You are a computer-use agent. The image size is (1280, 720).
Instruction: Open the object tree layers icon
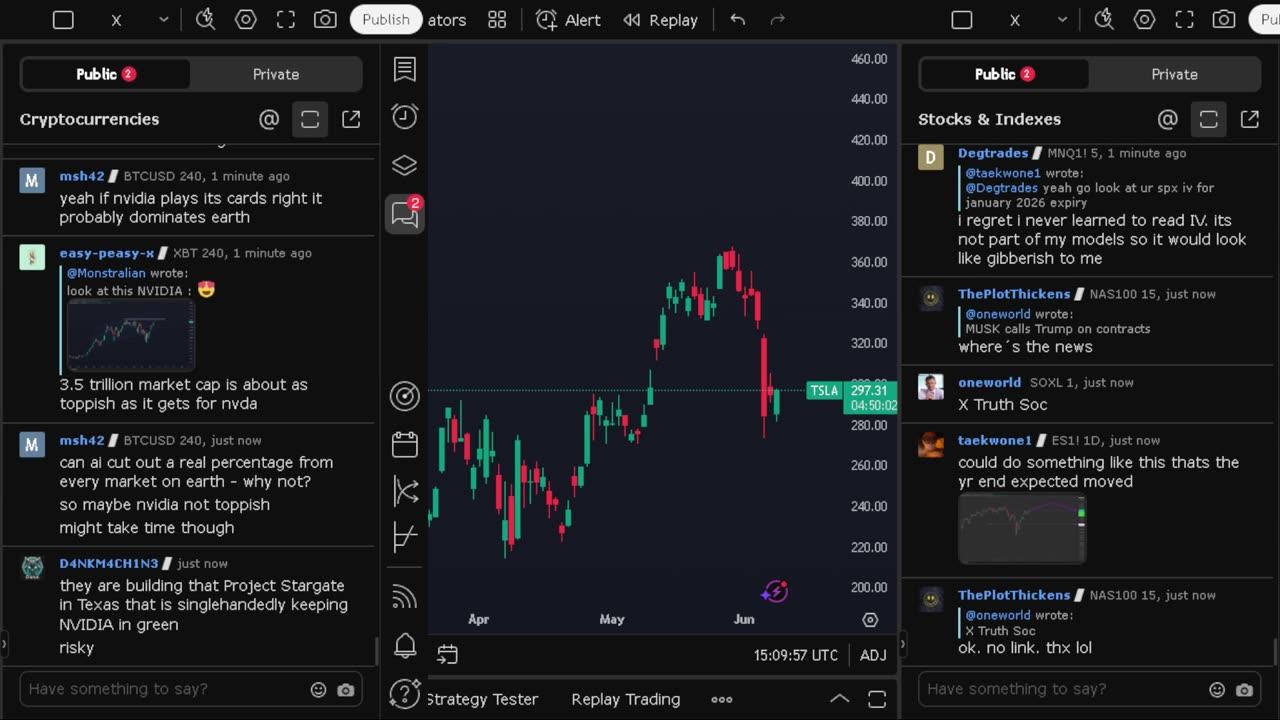[404, 165]
